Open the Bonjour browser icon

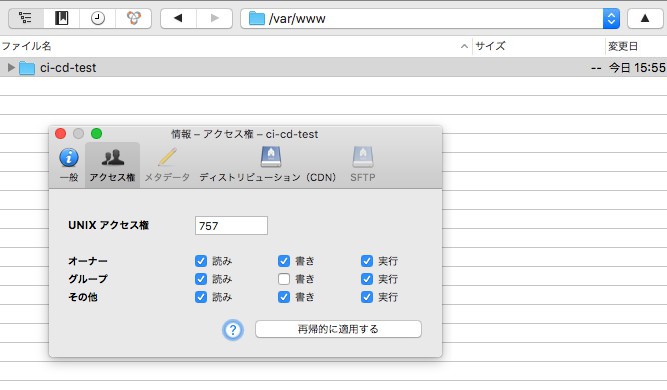(134, 18)
